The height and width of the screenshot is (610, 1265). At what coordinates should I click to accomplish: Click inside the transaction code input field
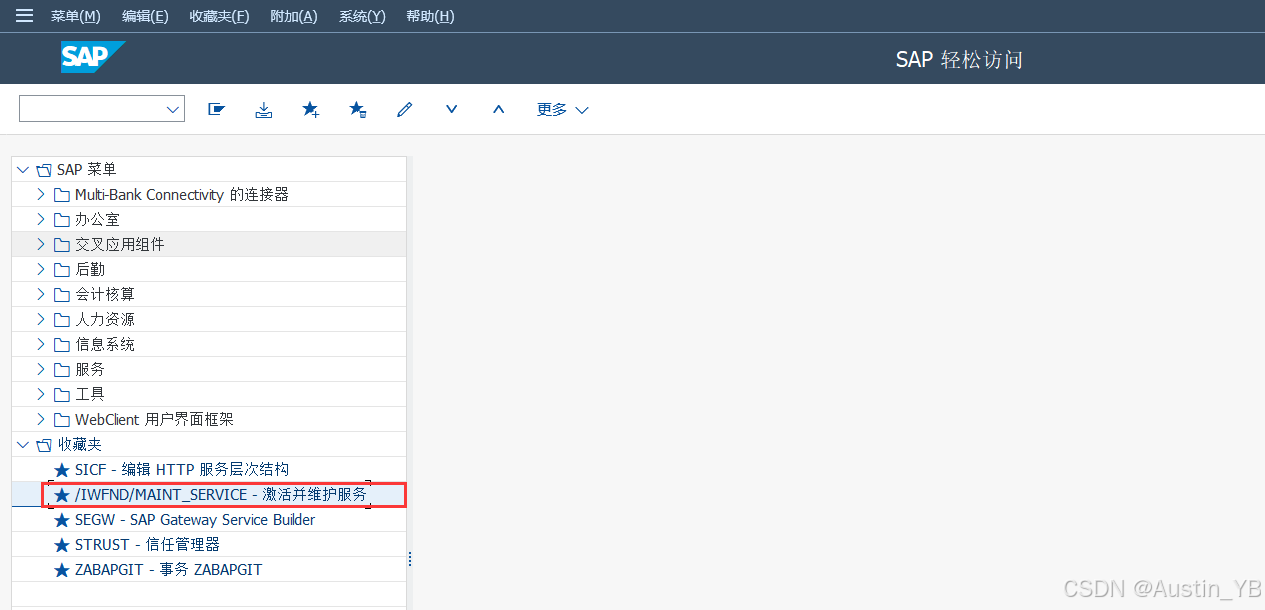[x=90, y=109]
